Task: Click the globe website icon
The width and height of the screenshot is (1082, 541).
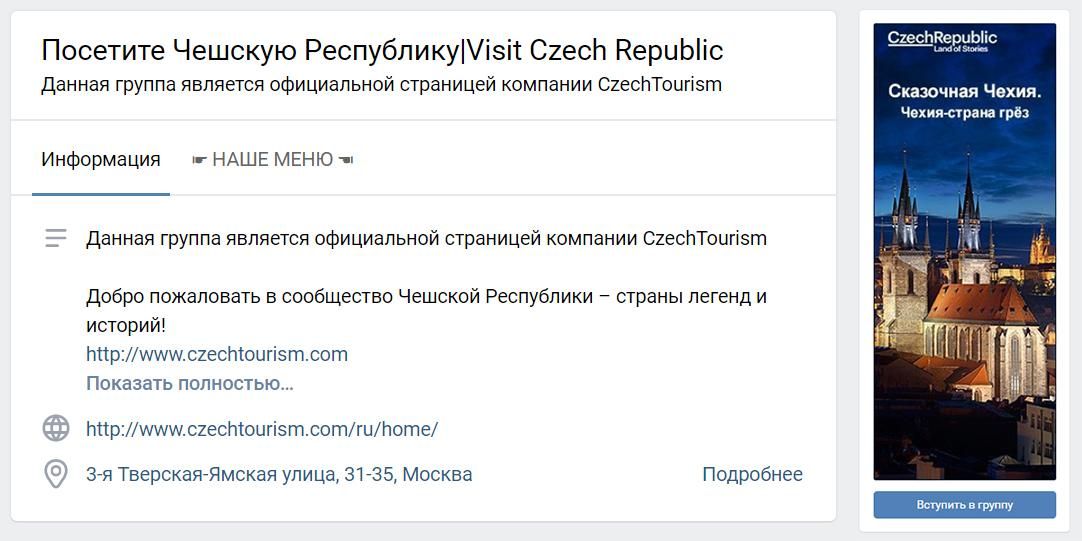Action: 56,429
